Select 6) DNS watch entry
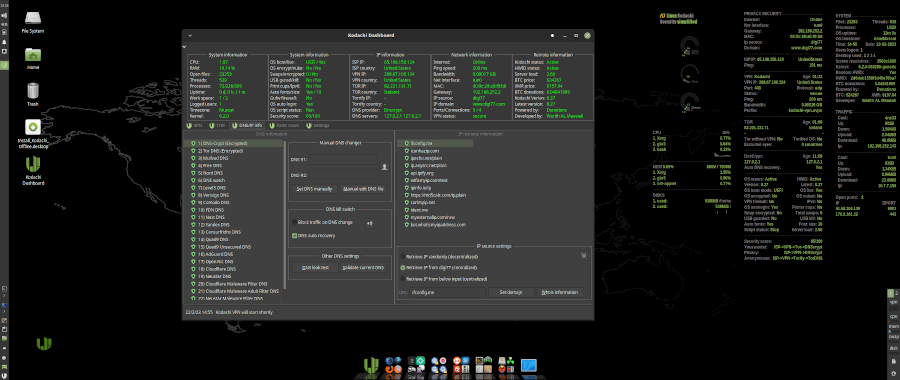 212,181
